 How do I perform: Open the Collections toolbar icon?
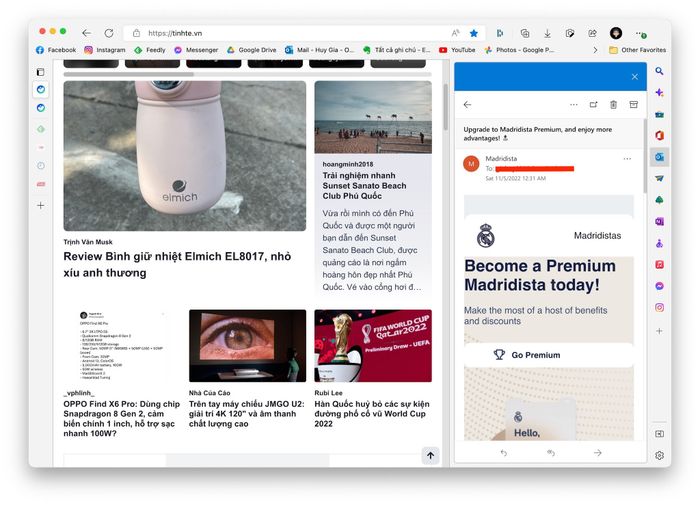click(525, 33)
